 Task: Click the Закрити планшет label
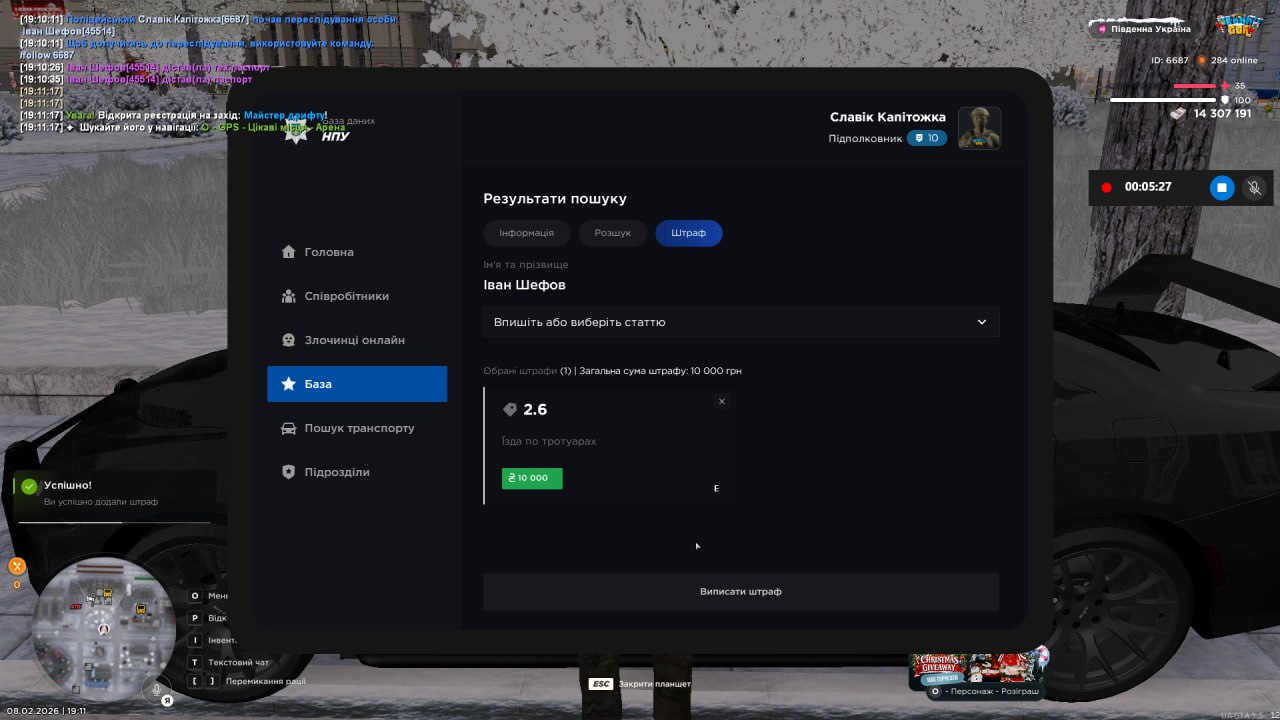click(655, 684)
